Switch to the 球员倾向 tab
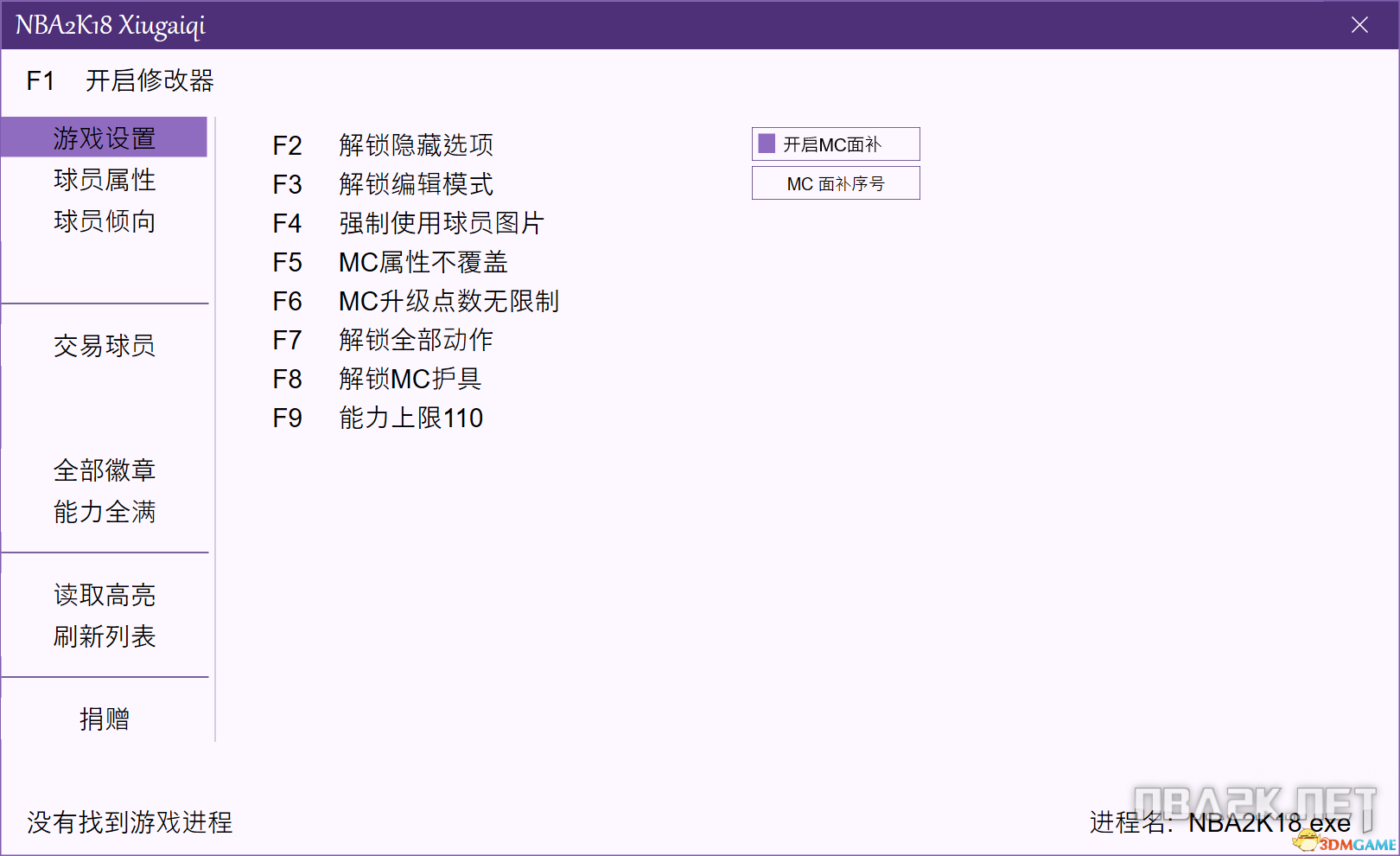Viewport: 1400px width, 856px height. point(104,221)
